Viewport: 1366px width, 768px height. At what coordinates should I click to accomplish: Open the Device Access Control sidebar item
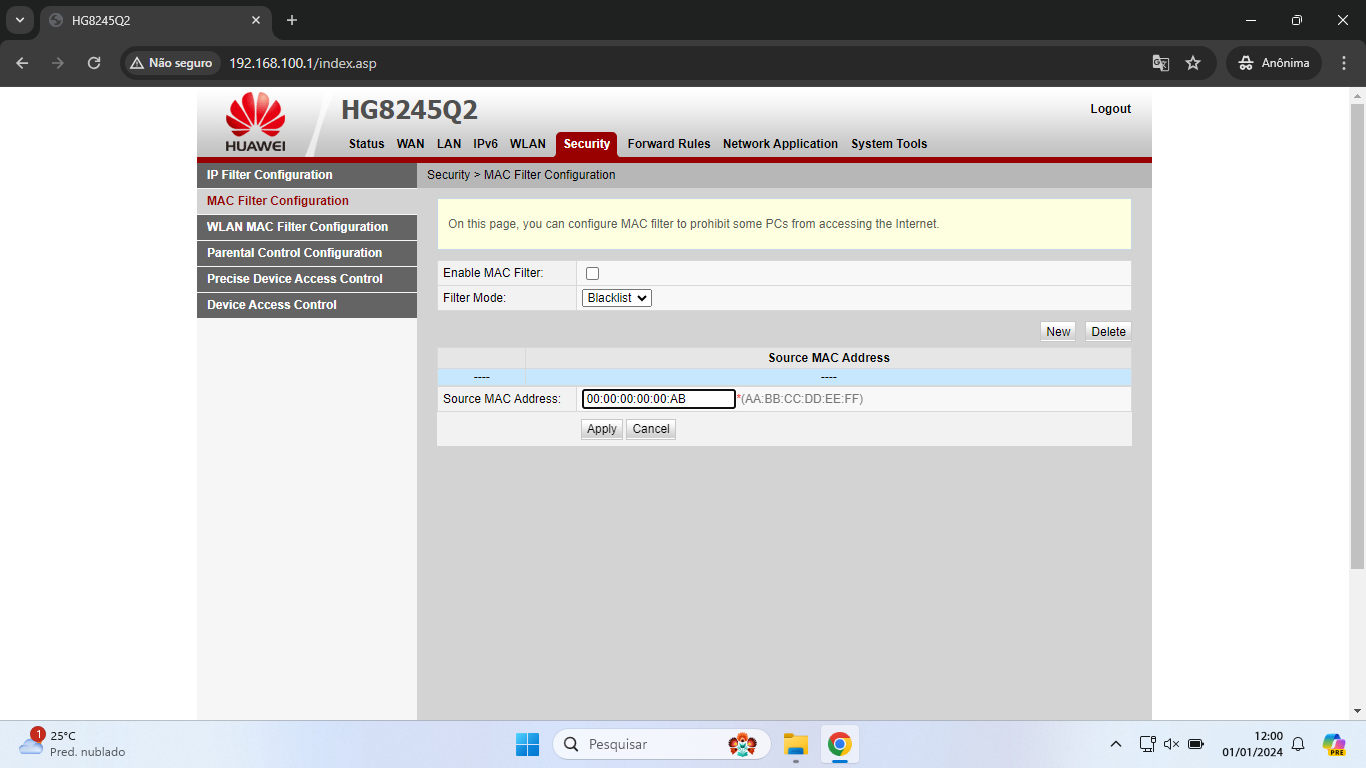tap(307, 305)
